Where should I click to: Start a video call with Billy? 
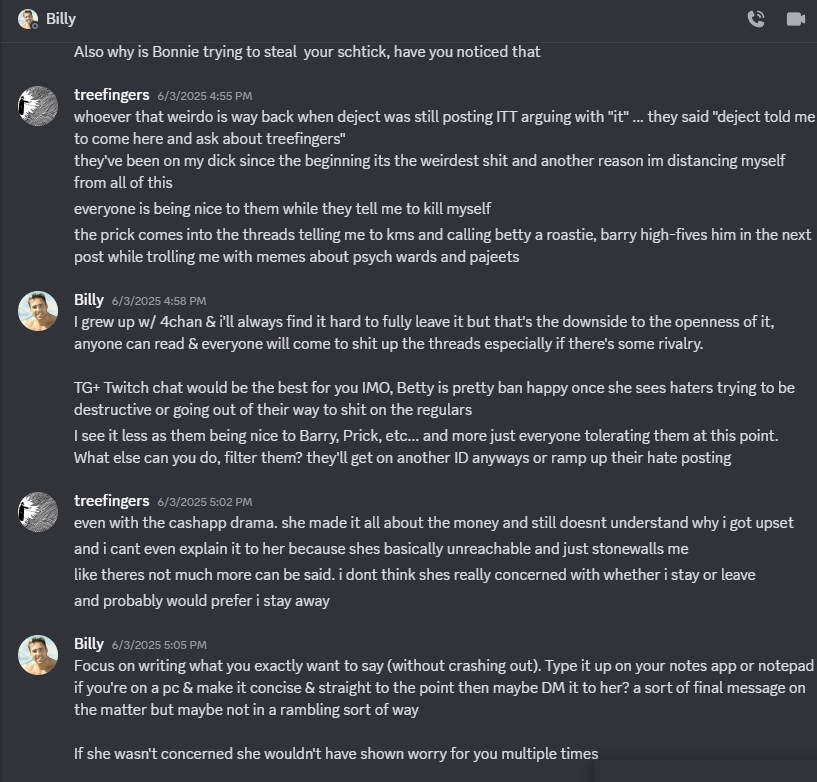click(796, 19)
